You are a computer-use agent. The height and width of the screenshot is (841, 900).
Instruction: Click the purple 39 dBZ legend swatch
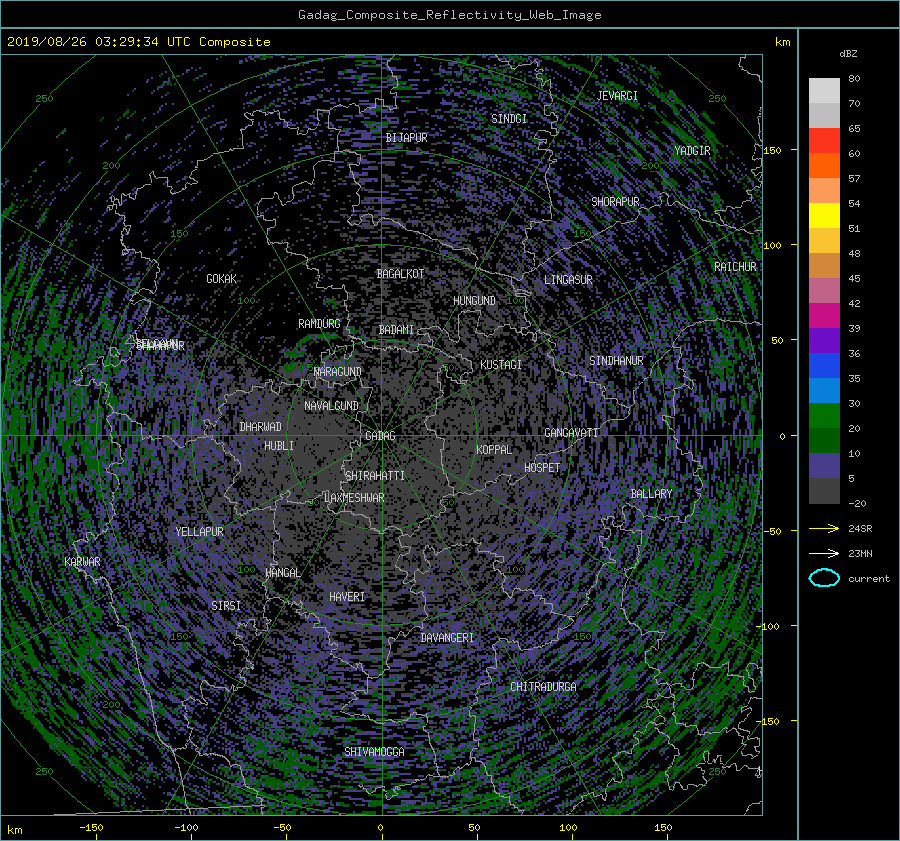824,340
